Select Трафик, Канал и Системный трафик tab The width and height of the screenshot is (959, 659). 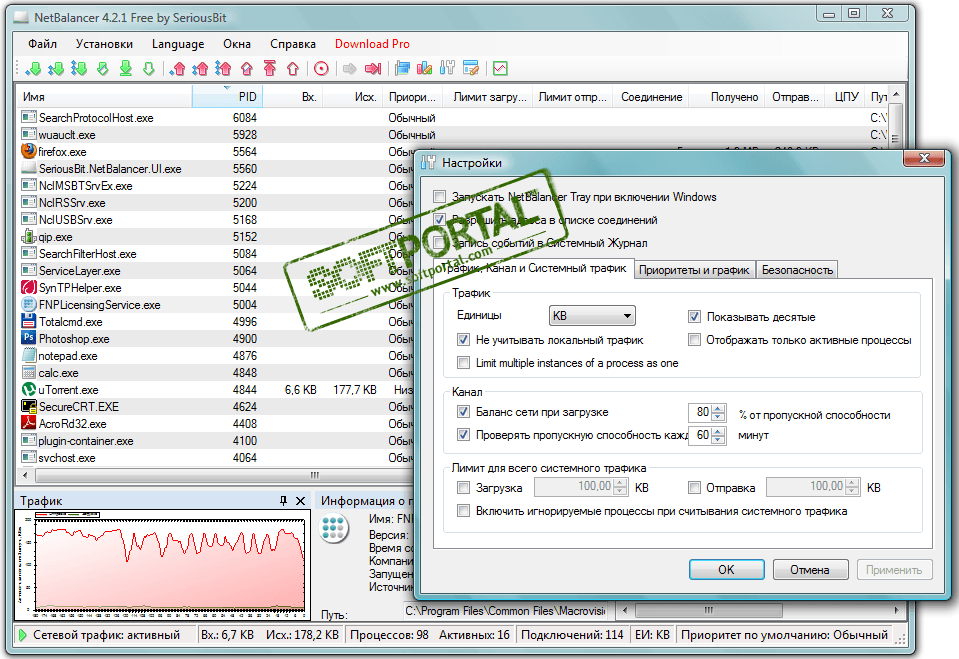coord(533,268)
